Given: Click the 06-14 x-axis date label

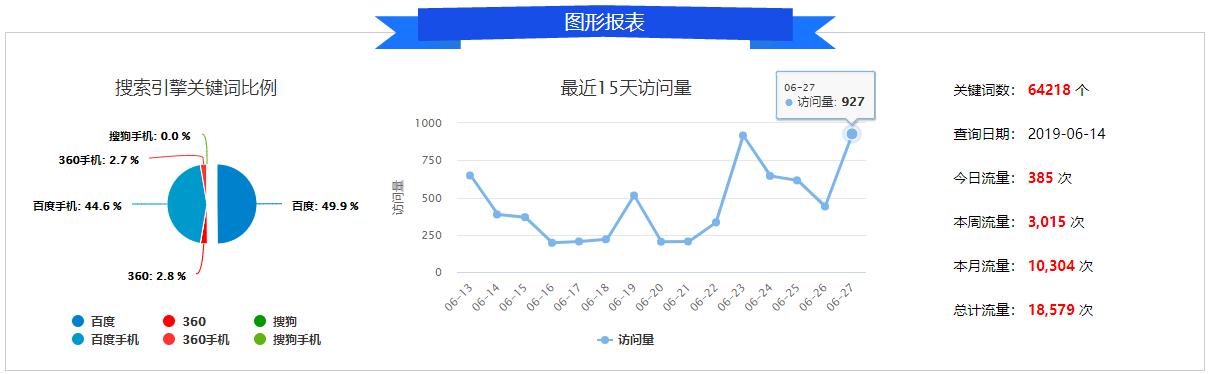Looking at the screenshot, I should (486, 296).
